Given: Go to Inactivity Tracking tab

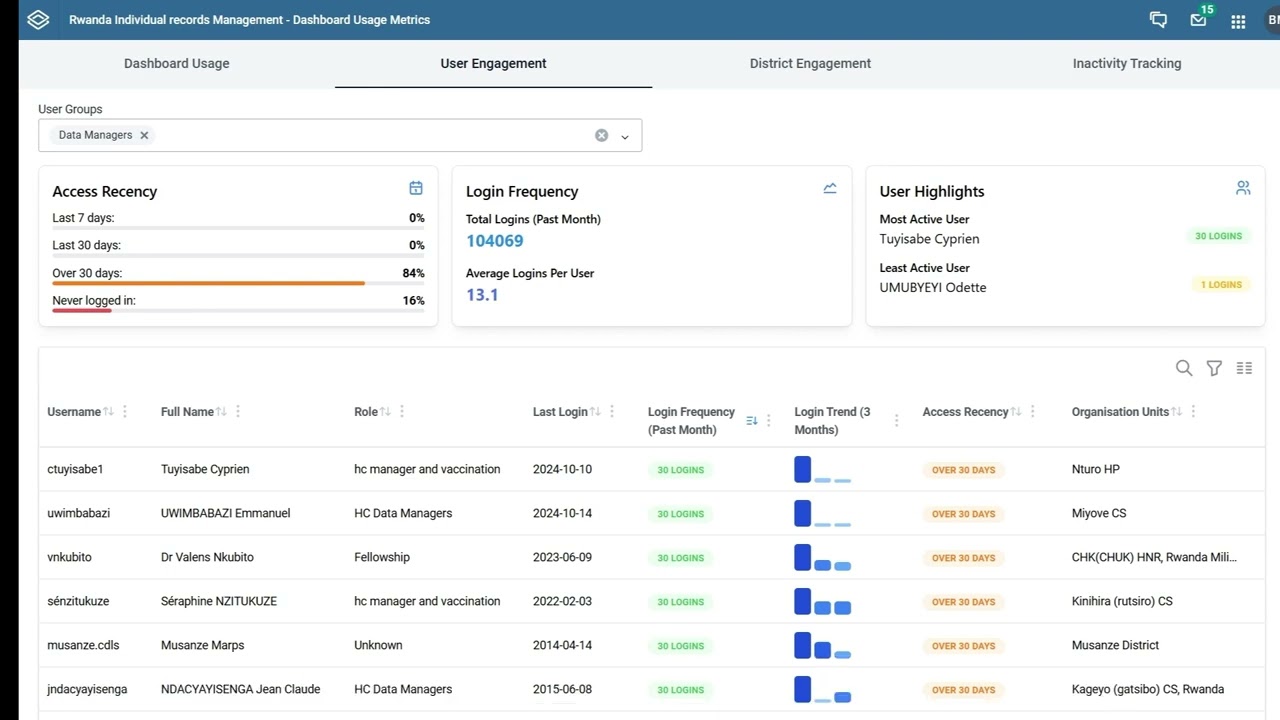Looking at the screenshot, I should (x=1127, y=63).
